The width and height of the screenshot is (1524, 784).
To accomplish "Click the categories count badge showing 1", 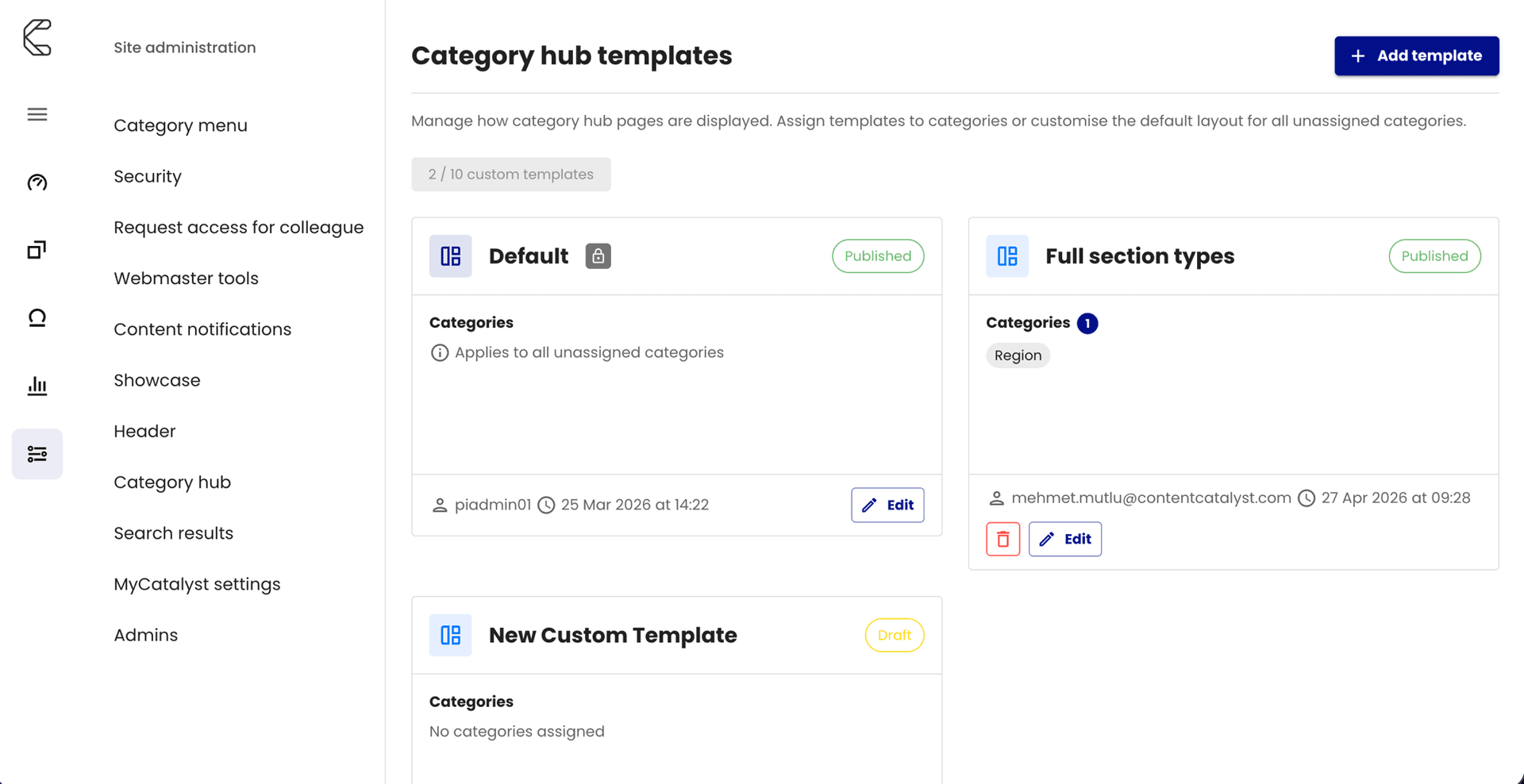I will (1087, 323).
